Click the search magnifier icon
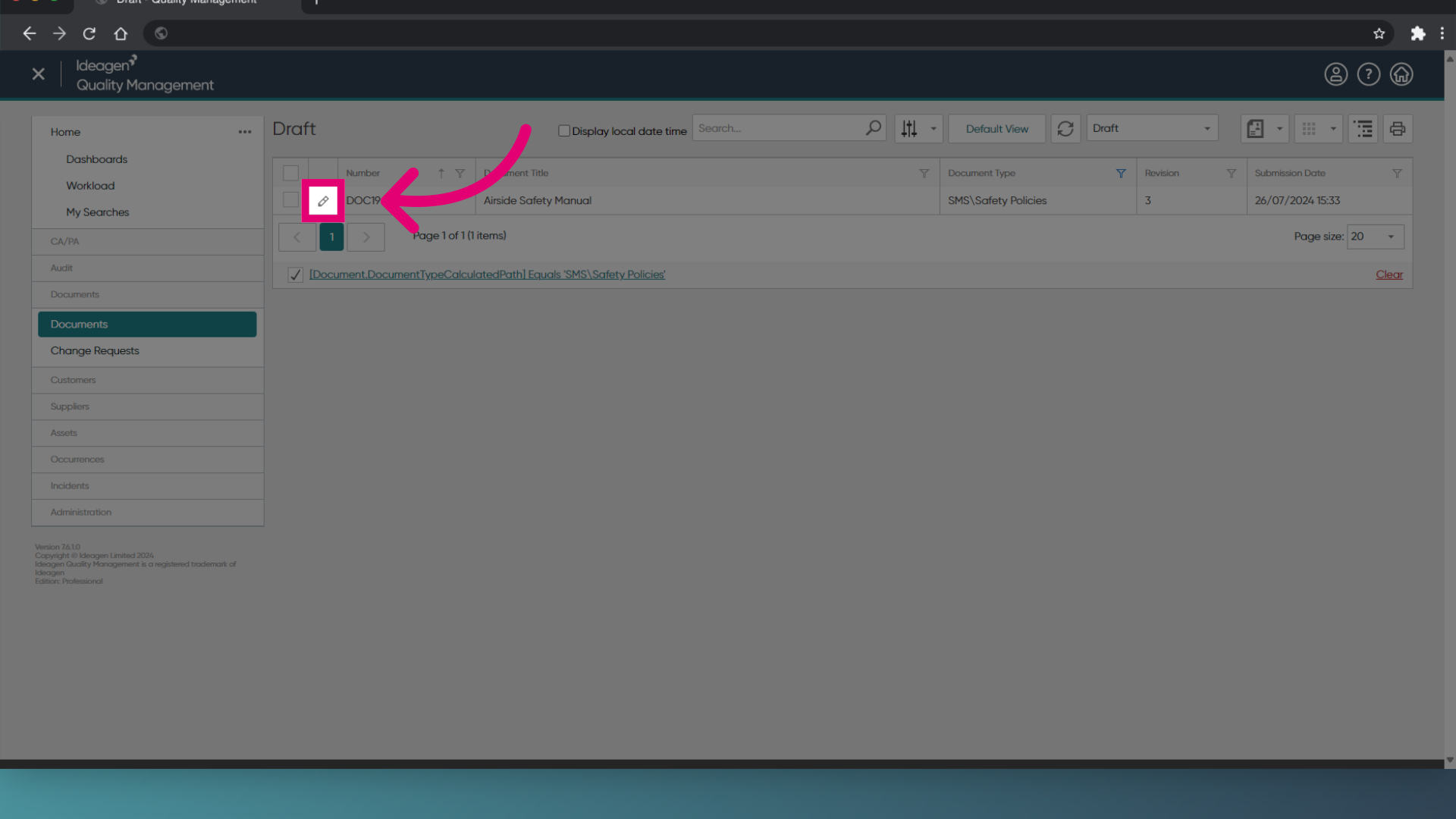Image resolution: width=1456 pixels, height=819 pixels. point(874,128)
